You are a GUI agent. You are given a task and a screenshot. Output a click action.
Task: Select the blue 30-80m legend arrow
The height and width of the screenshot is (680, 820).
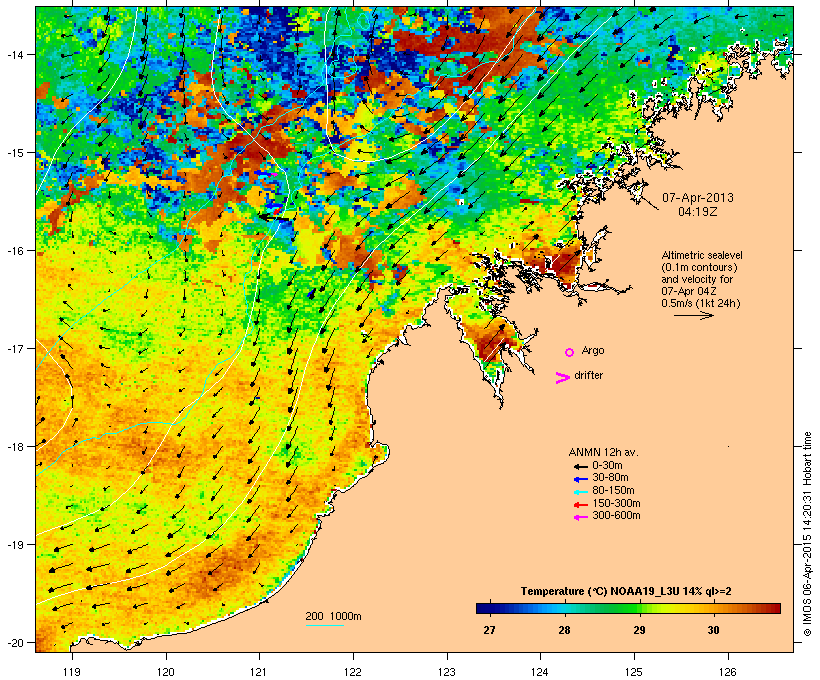tap(581, 479)
